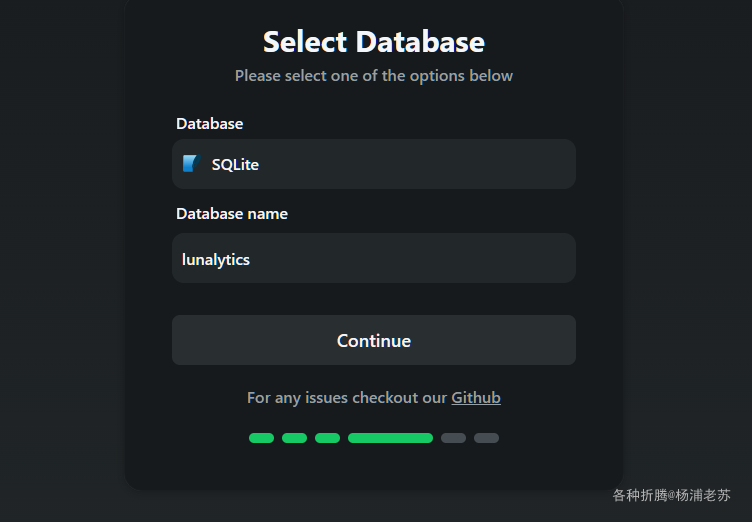Select the SQLite text in the Database field
The height and width of the screenshot is (522, 752).
tap(235, 165)
